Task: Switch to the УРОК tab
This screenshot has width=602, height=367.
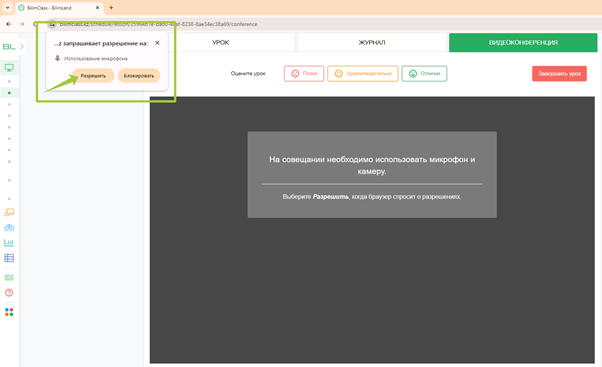Action: (x=220, y=43)
